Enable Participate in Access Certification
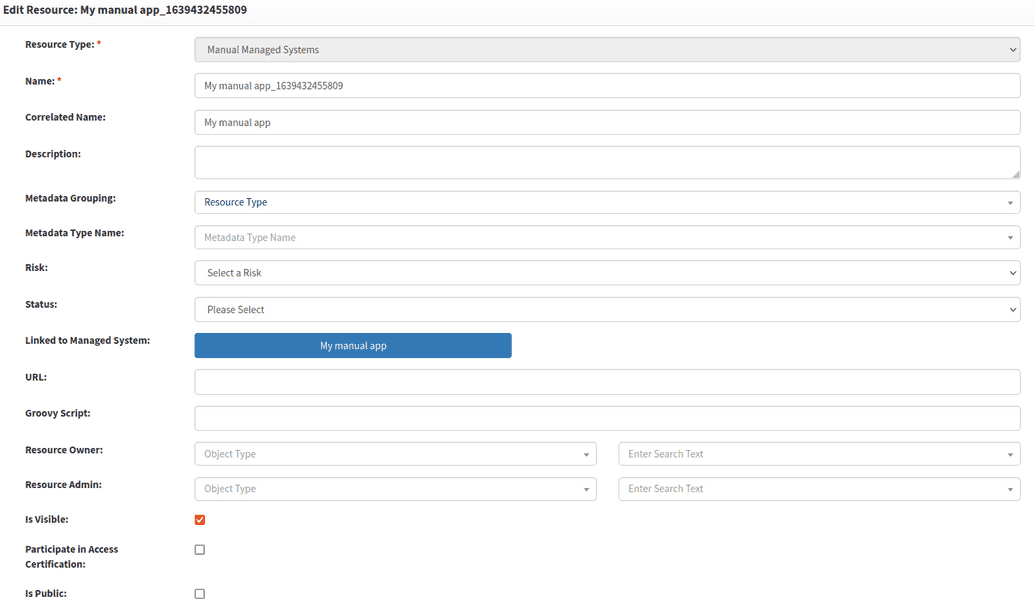 (x=199, y=549)
